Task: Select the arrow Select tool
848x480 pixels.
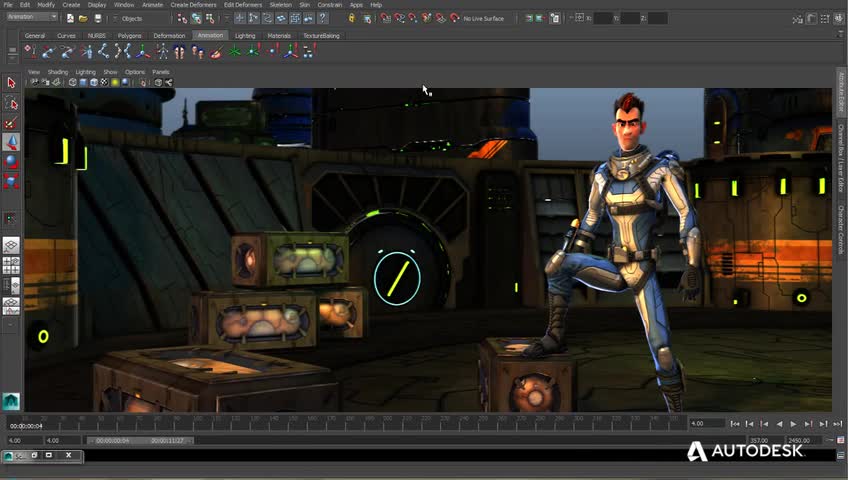Action: (x=11, y=83)
